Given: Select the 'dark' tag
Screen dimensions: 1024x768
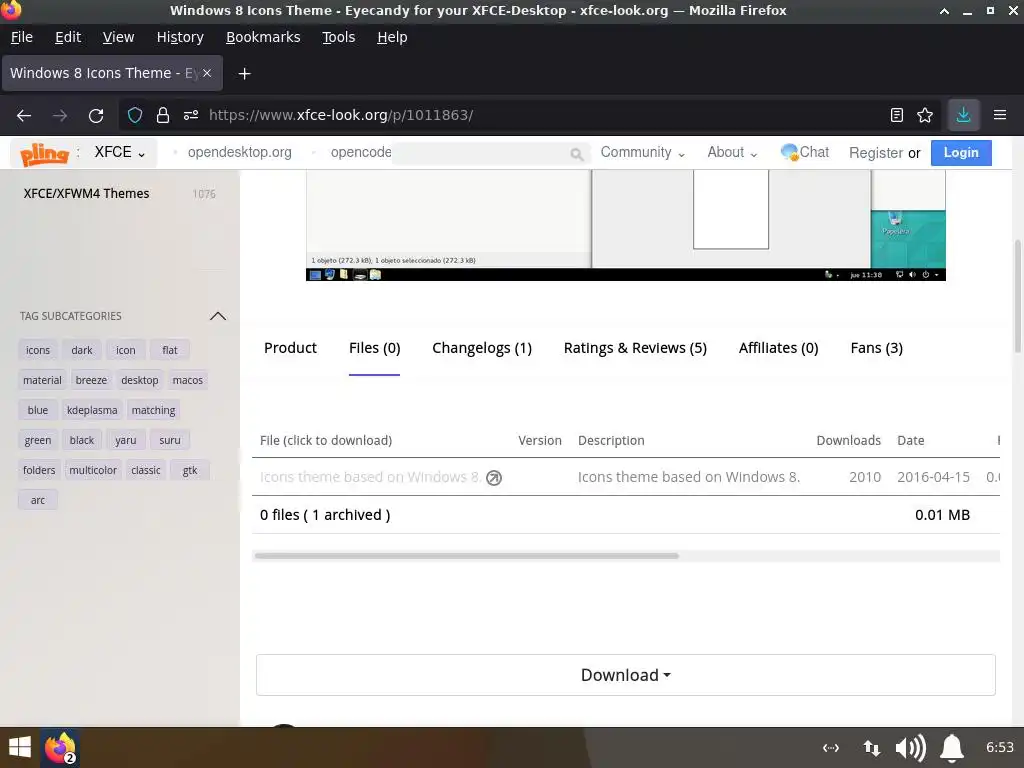Looking at the screenshot, I should (82, 350).
